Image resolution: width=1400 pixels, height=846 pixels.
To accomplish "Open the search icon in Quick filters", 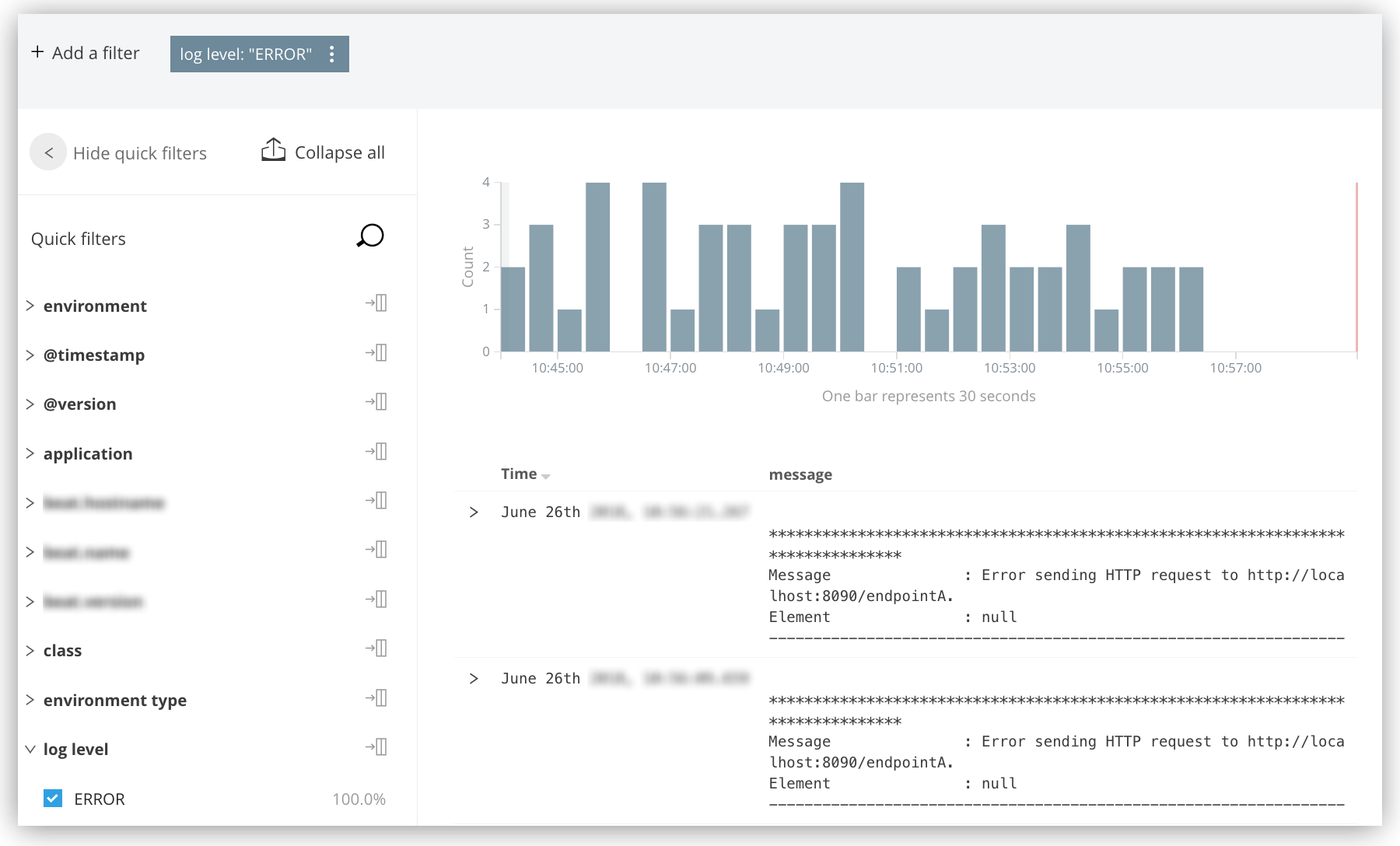I will click(369, 236).
